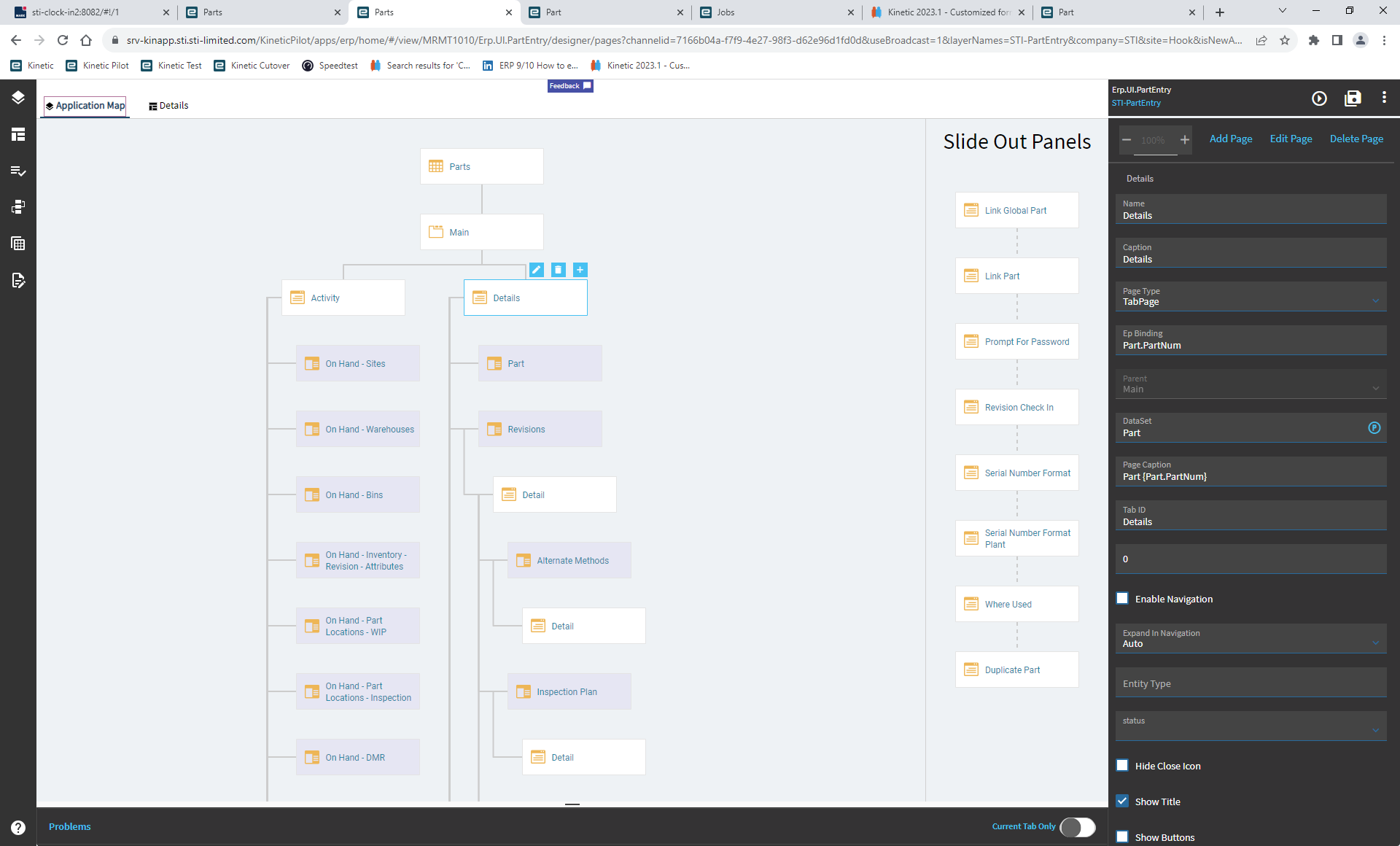
Task: Click the Feedback button
Action: tap(570, 86)
